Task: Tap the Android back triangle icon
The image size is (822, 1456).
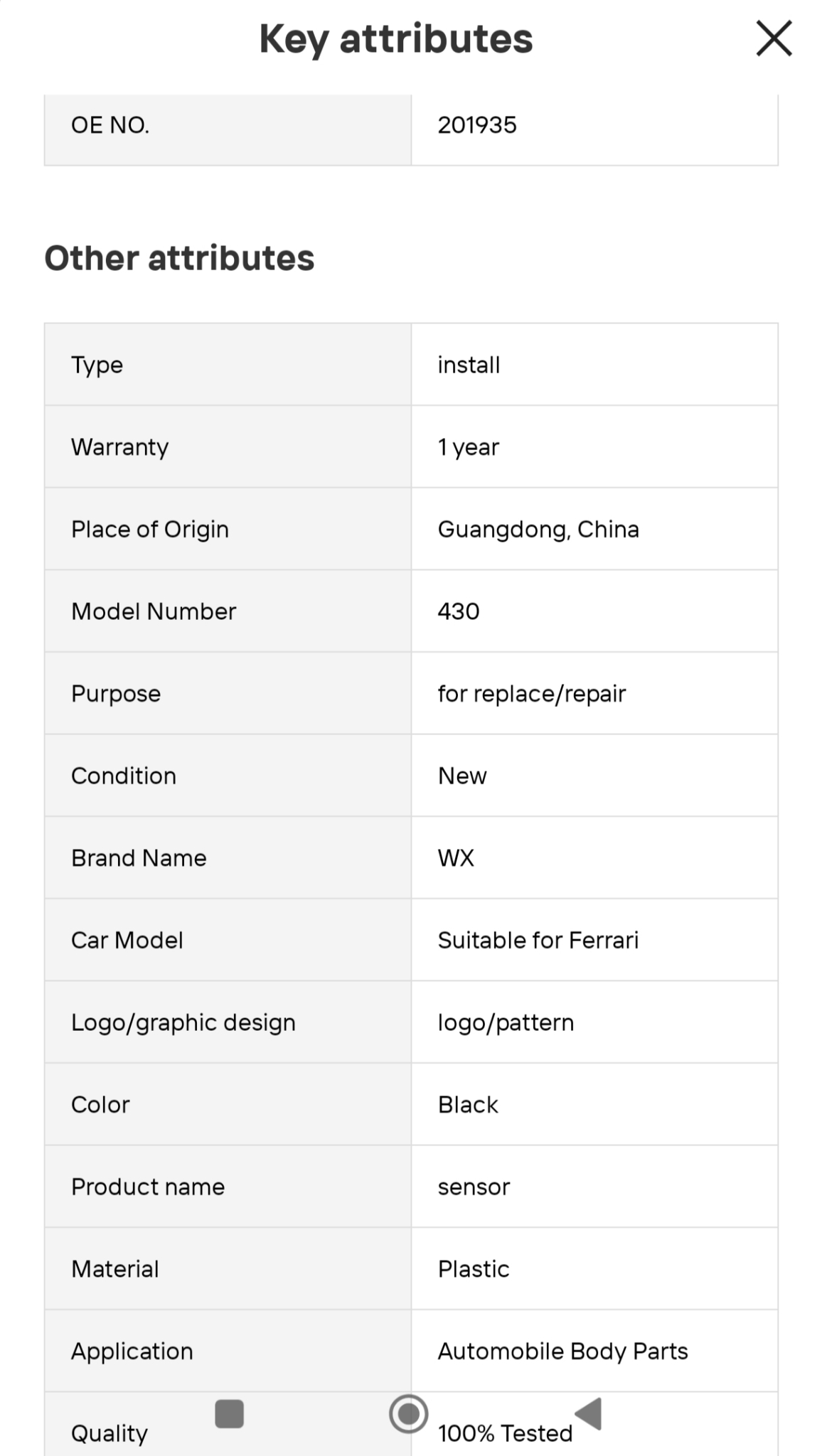Action: (589, 1413)
